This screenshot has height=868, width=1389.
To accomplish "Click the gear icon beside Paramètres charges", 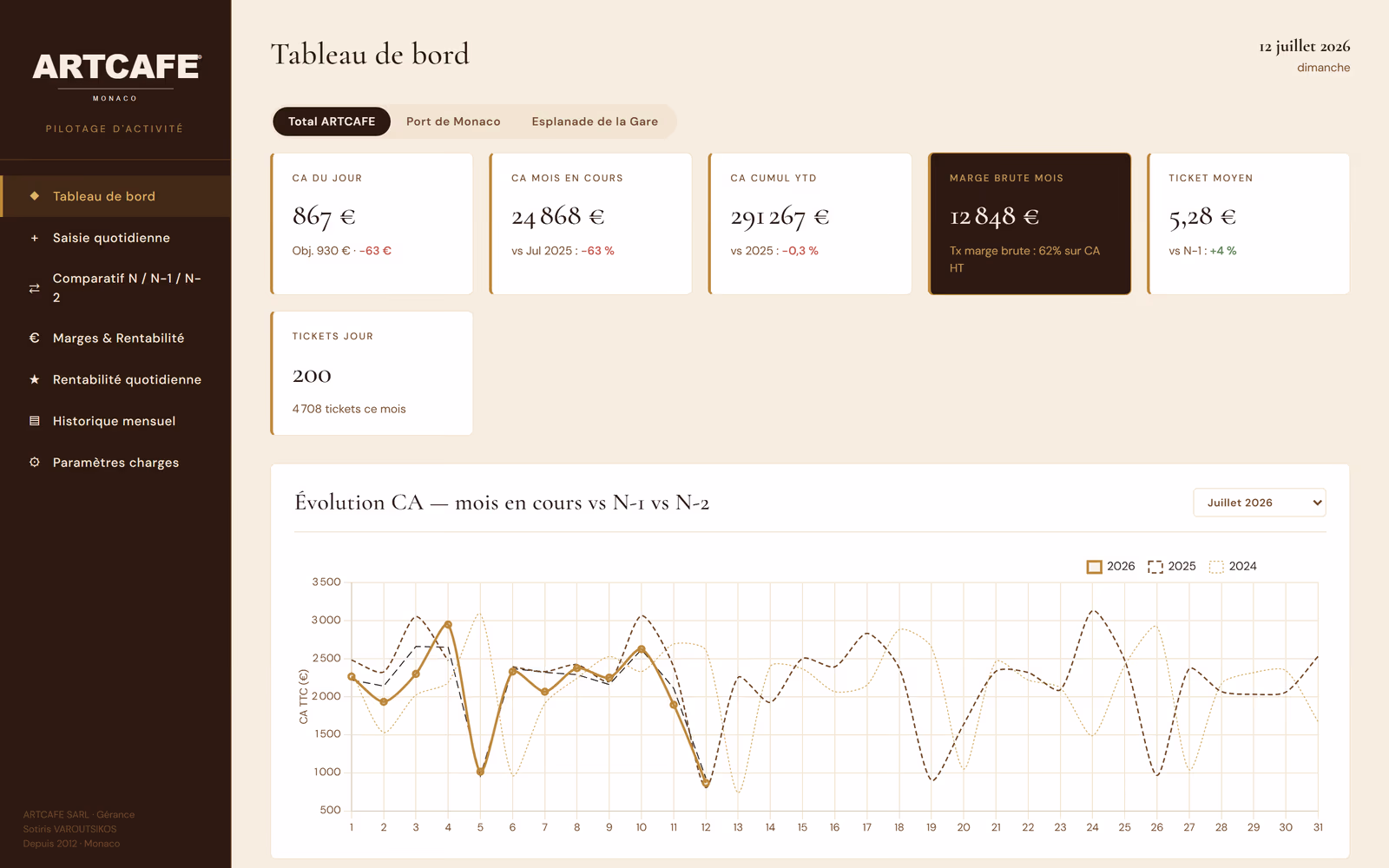I will [35, 463].
